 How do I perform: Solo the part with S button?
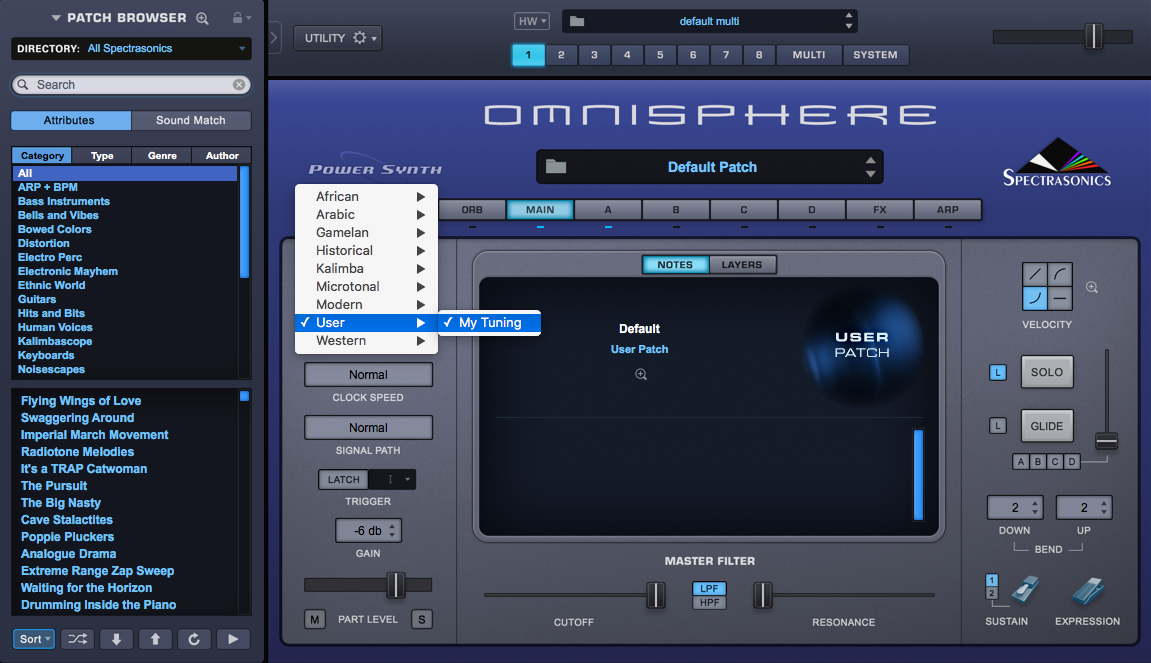click(421, 619)
